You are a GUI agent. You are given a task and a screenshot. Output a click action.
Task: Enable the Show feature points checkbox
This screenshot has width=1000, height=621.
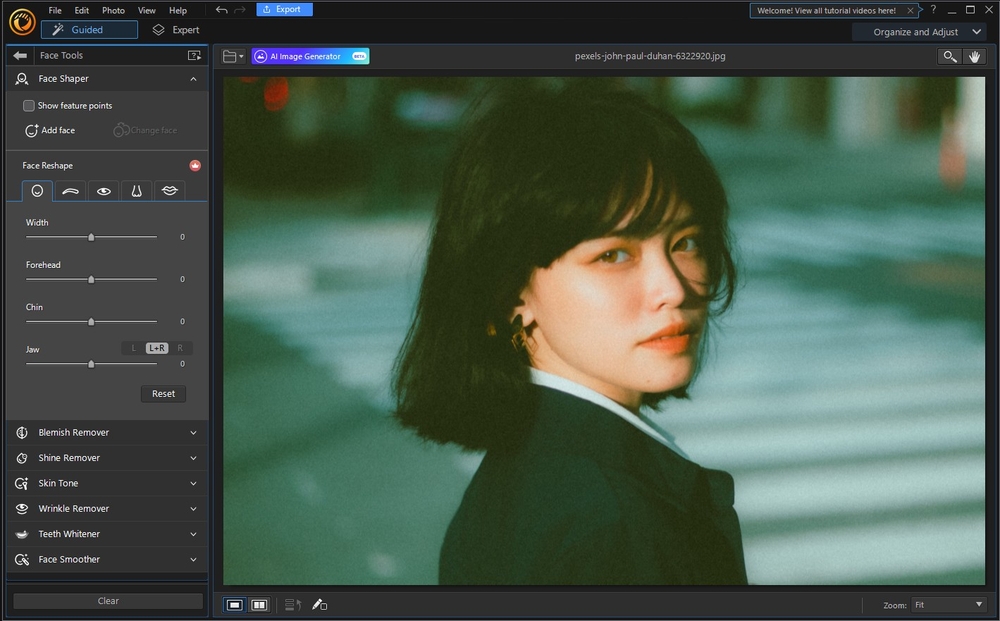[29, 105]
